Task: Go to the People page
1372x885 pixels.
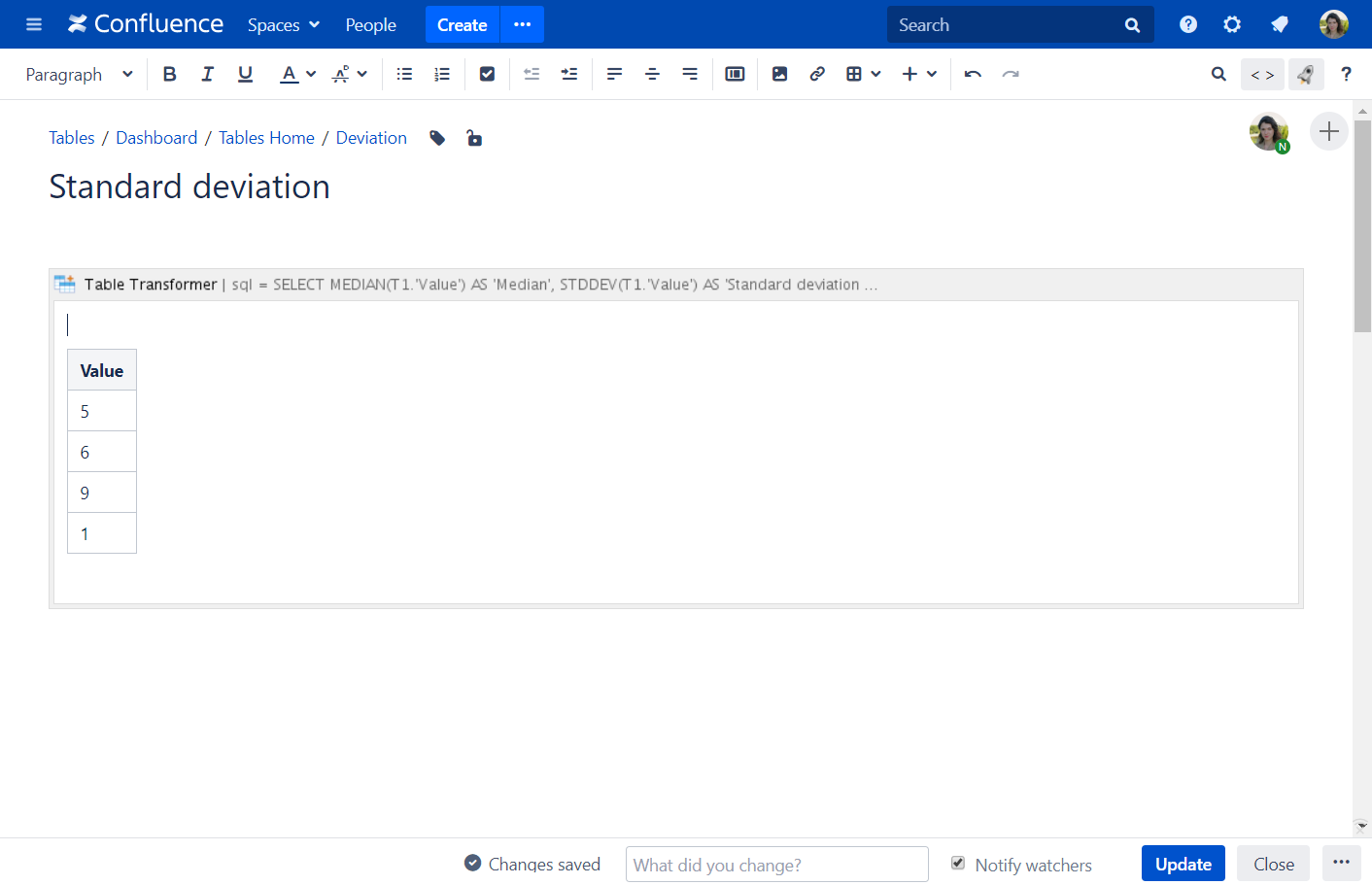Action: [x=370, y=25]
